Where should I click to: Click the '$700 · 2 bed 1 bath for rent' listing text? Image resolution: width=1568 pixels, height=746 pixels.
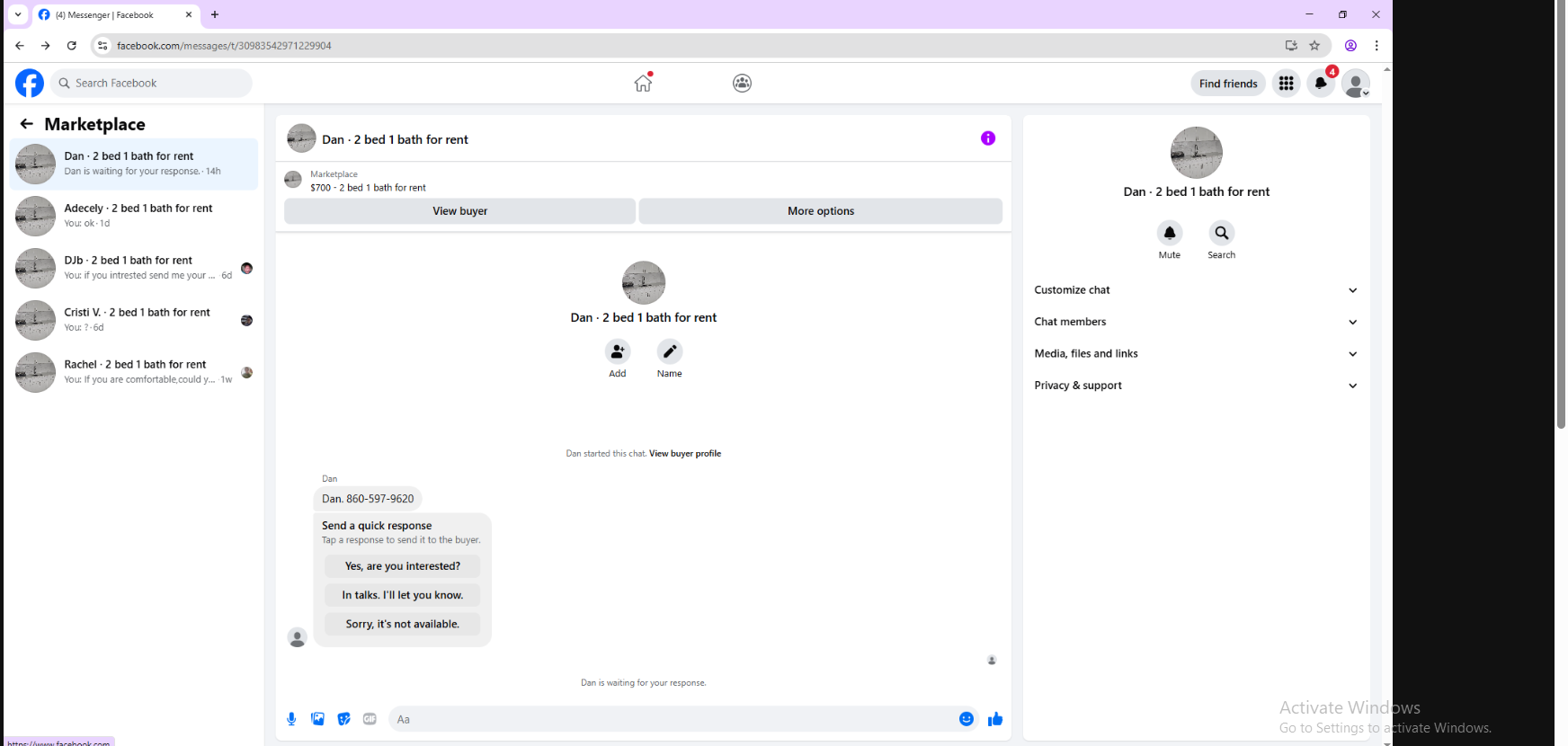pyautogui.click(x=368, y=188)
